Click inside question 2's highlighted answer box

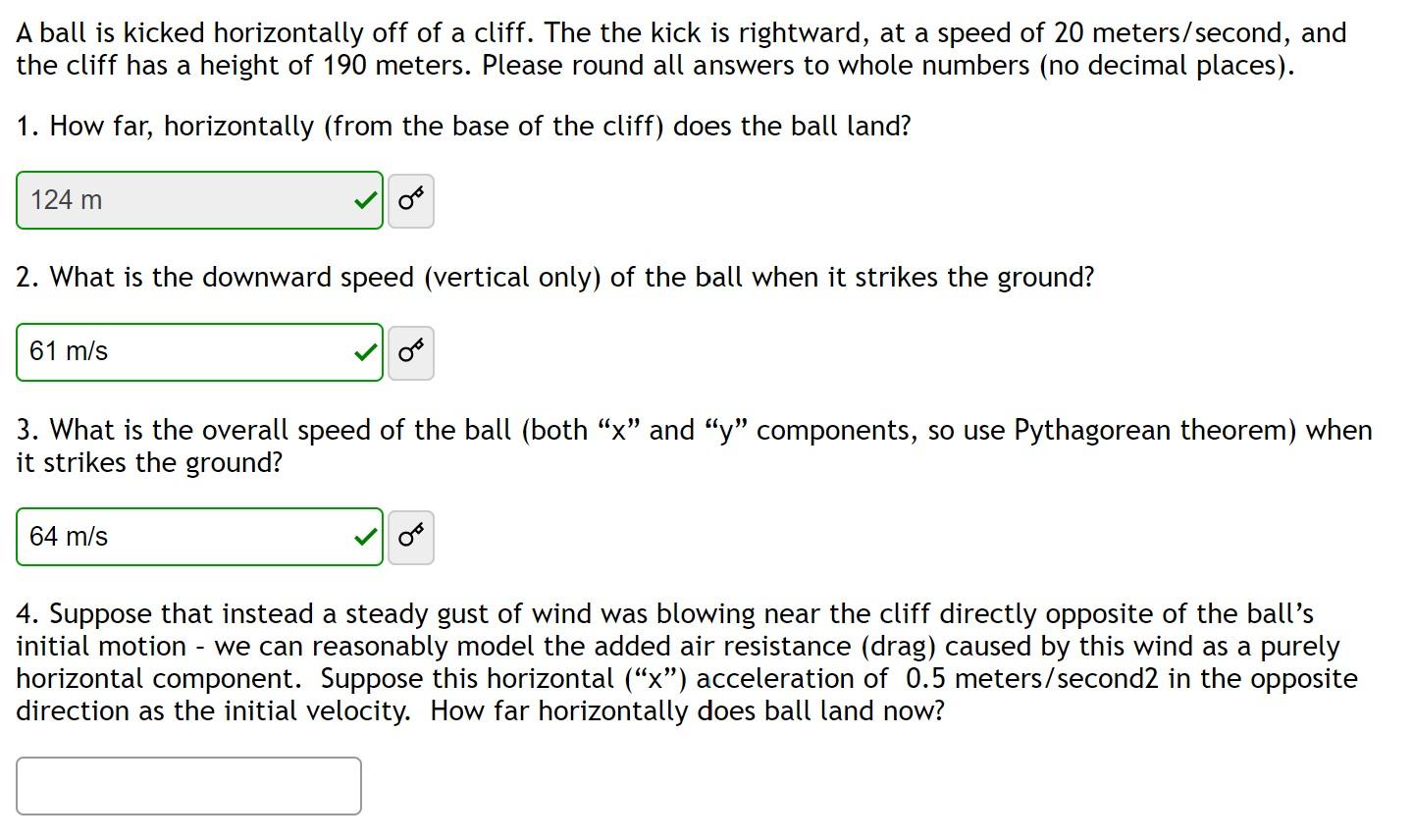click(x=177, y=352)
